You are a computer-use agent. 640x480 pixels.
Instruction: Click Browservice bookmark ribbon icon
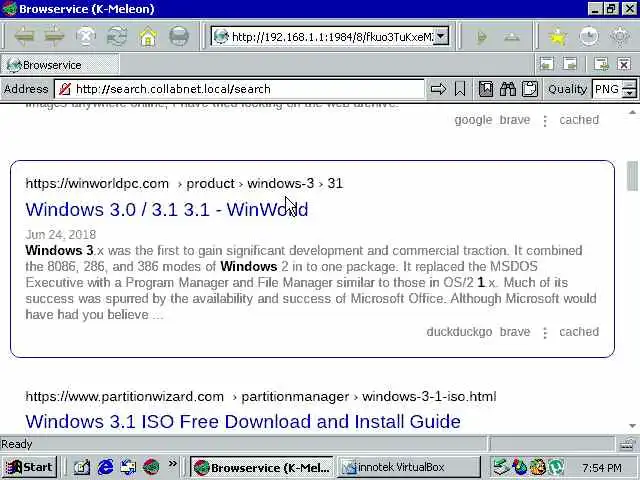(x=460, y=89)
